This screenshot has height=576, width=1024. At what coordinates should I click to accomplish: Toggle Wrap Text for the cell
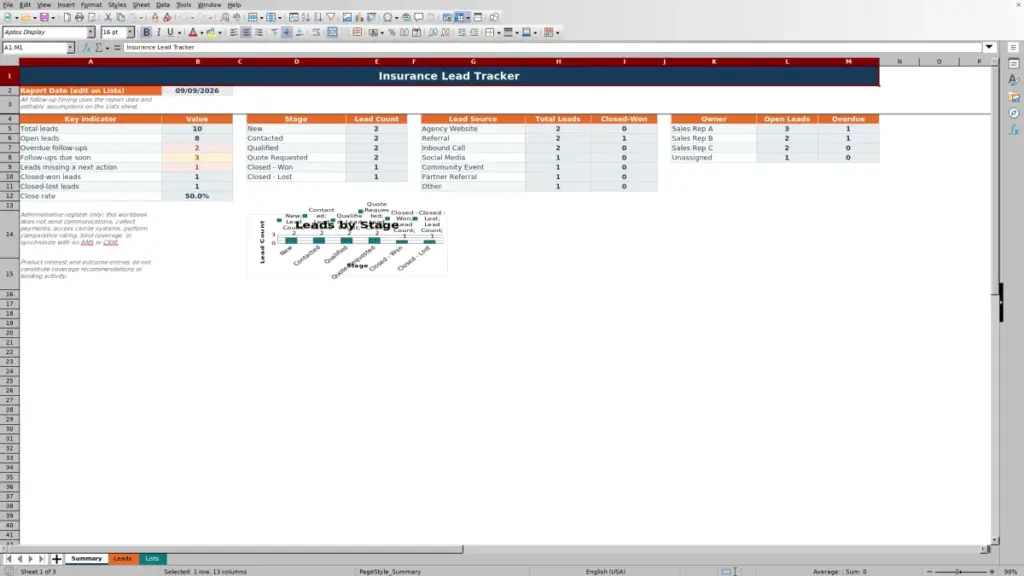316,33
